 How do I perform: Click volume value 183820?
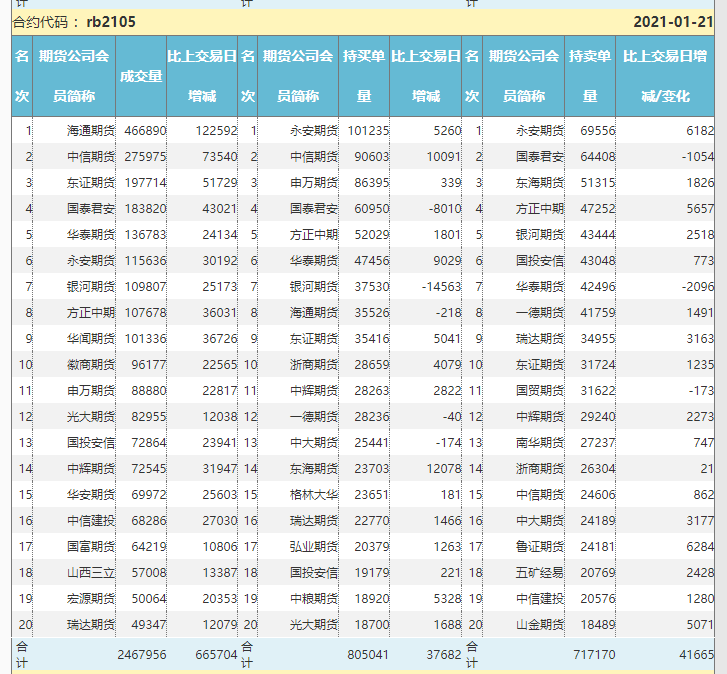(145, 209)
